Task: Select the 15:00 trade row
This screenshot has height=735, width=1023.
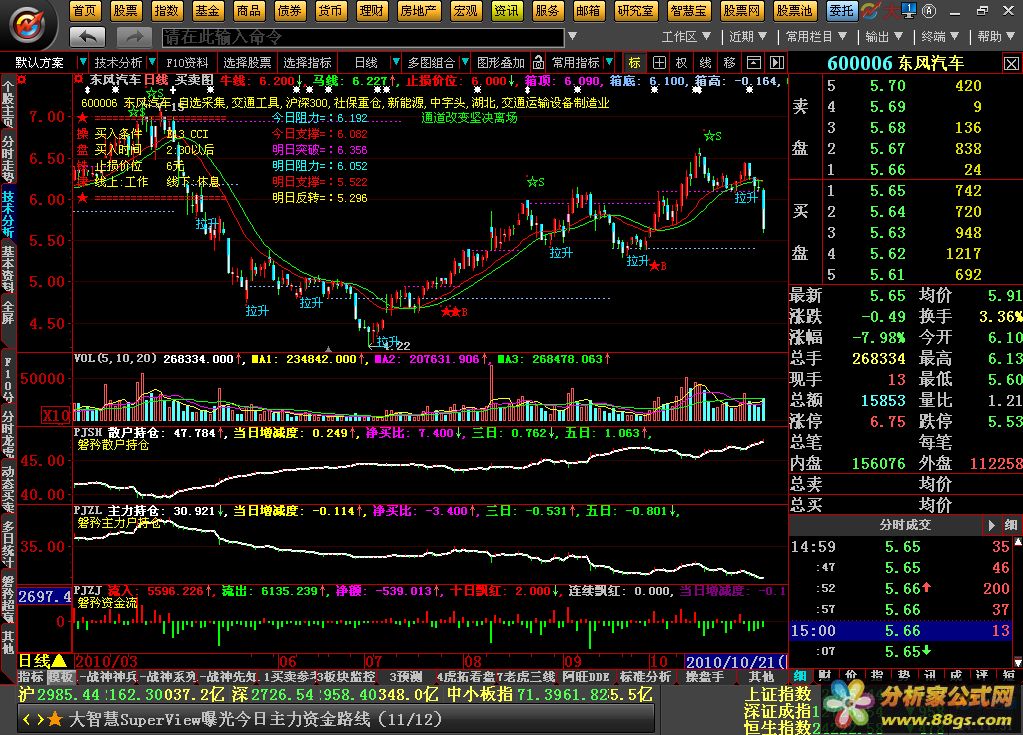Action: (x=900, y=631)
